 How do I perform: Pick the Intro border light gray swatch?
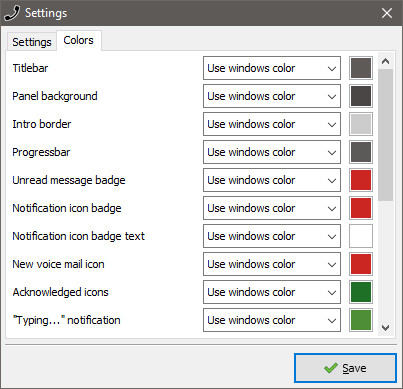tap(361, 124)
